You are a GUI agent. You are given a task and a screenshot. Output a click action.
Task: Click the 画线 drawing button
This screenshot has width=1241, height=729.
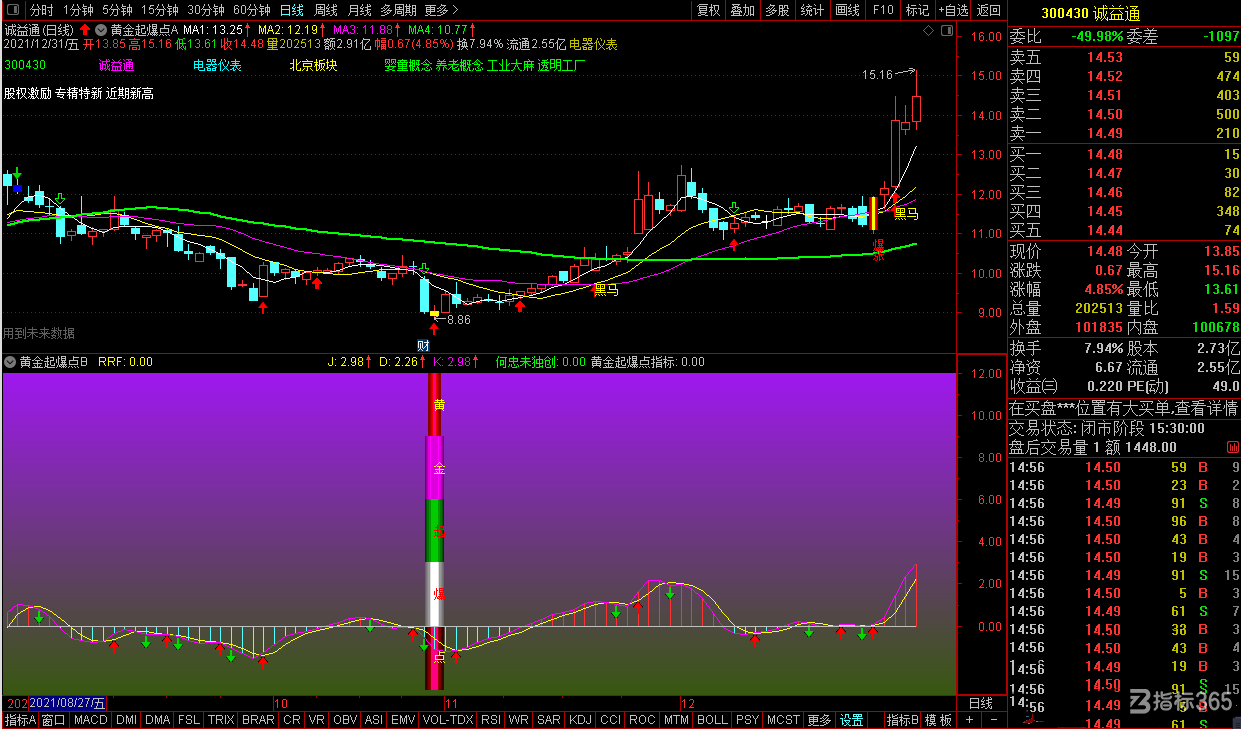pyautogui.click(x=847, y=10)
